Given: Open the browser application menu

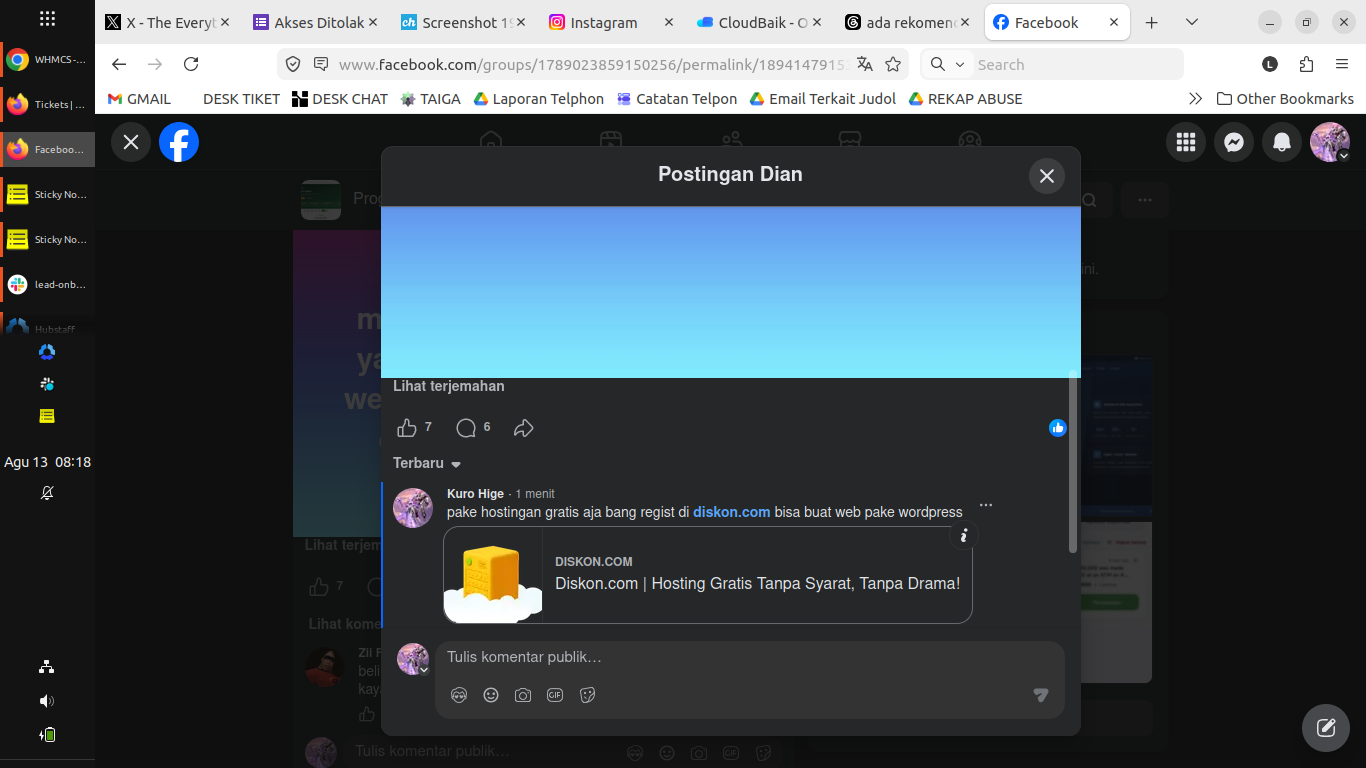Looking at the screenshot, I should [x=1342, y=64].
